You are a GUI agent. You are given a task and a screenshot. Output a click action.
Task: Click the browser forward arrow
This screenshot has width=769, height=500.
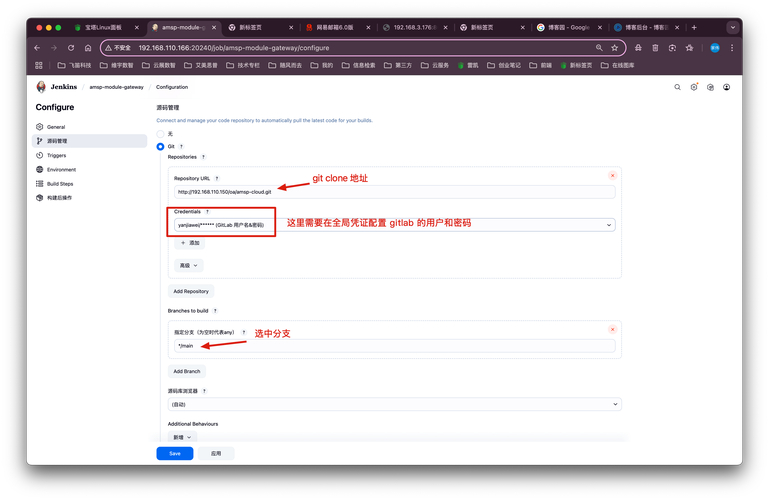(54, 48)
